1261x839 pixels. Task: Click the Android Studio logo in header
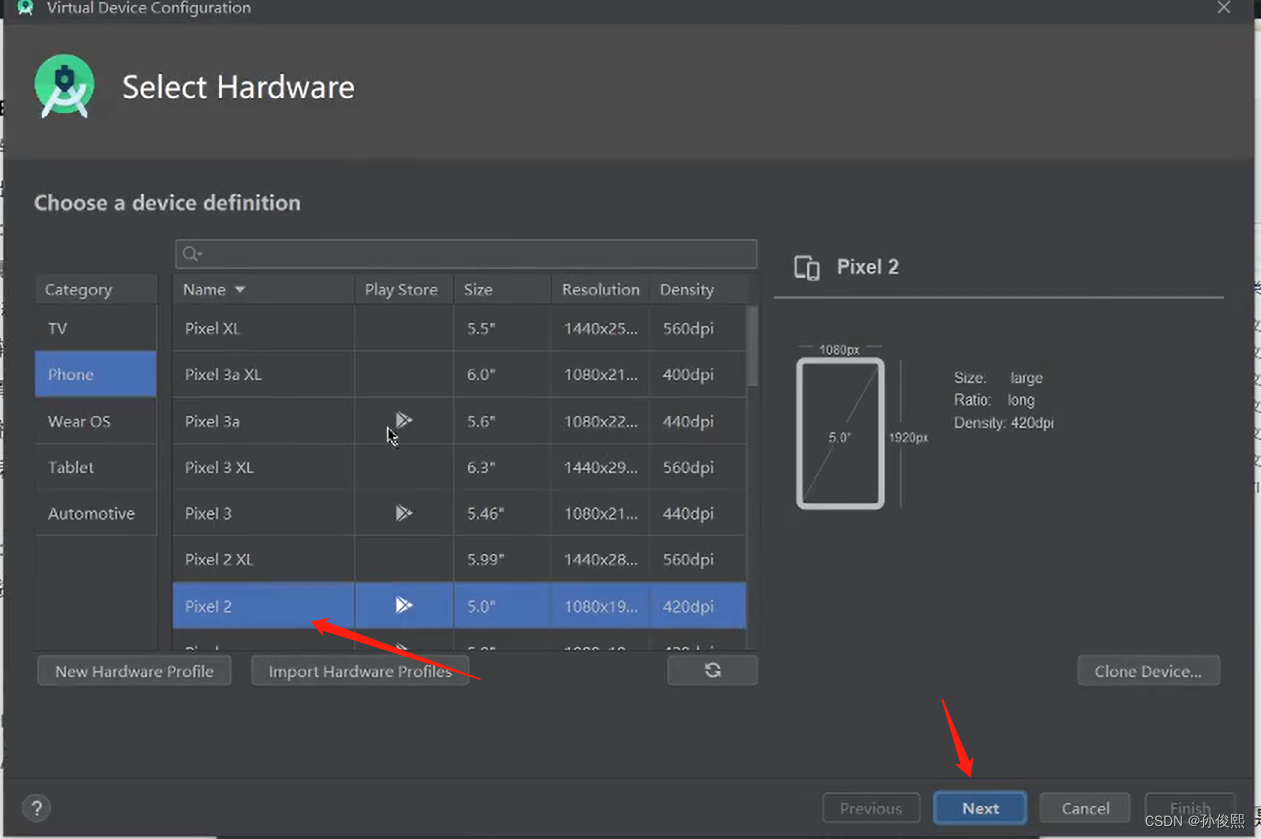coord(65,86)
